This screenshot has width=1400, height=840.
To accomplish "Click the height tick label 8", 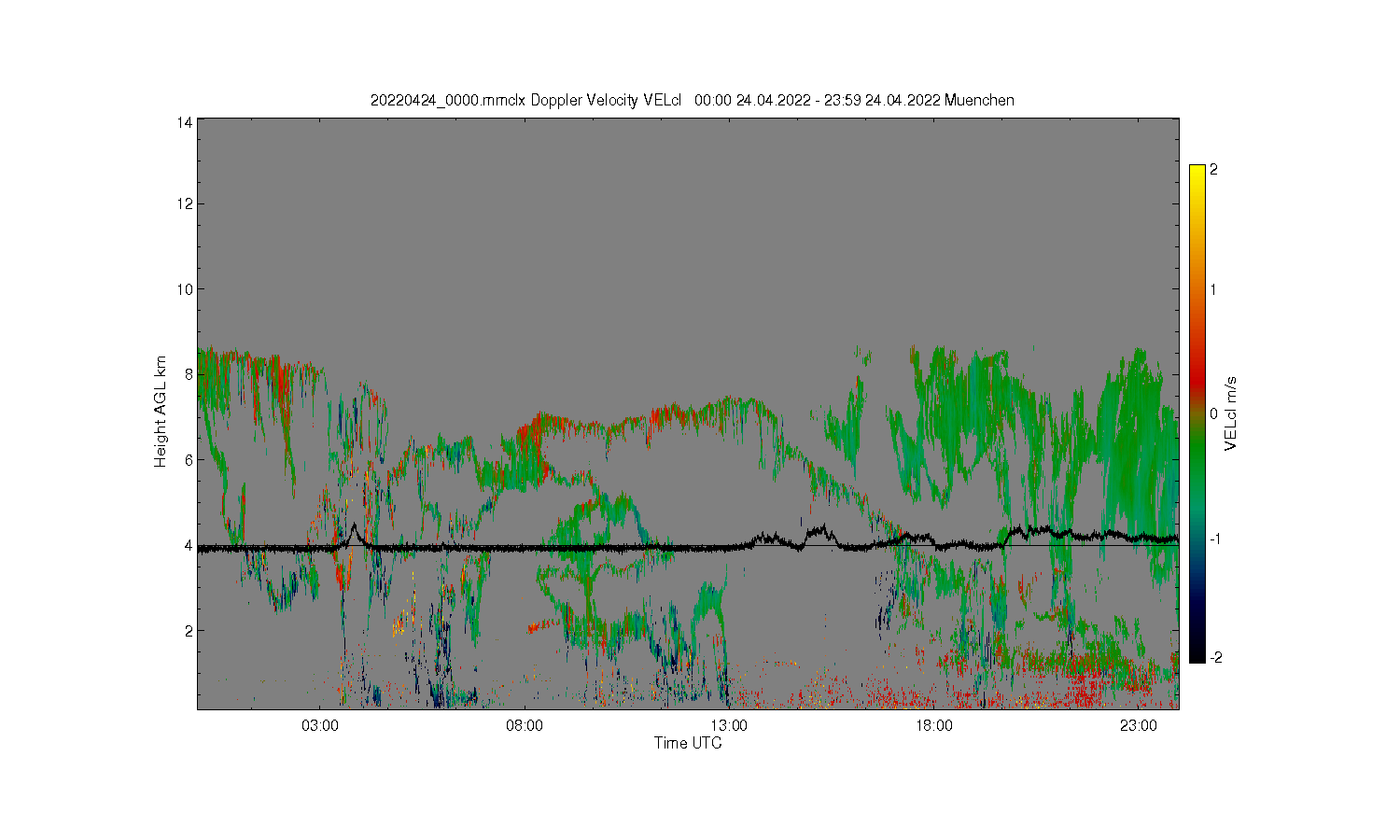I will click(189, 374).
